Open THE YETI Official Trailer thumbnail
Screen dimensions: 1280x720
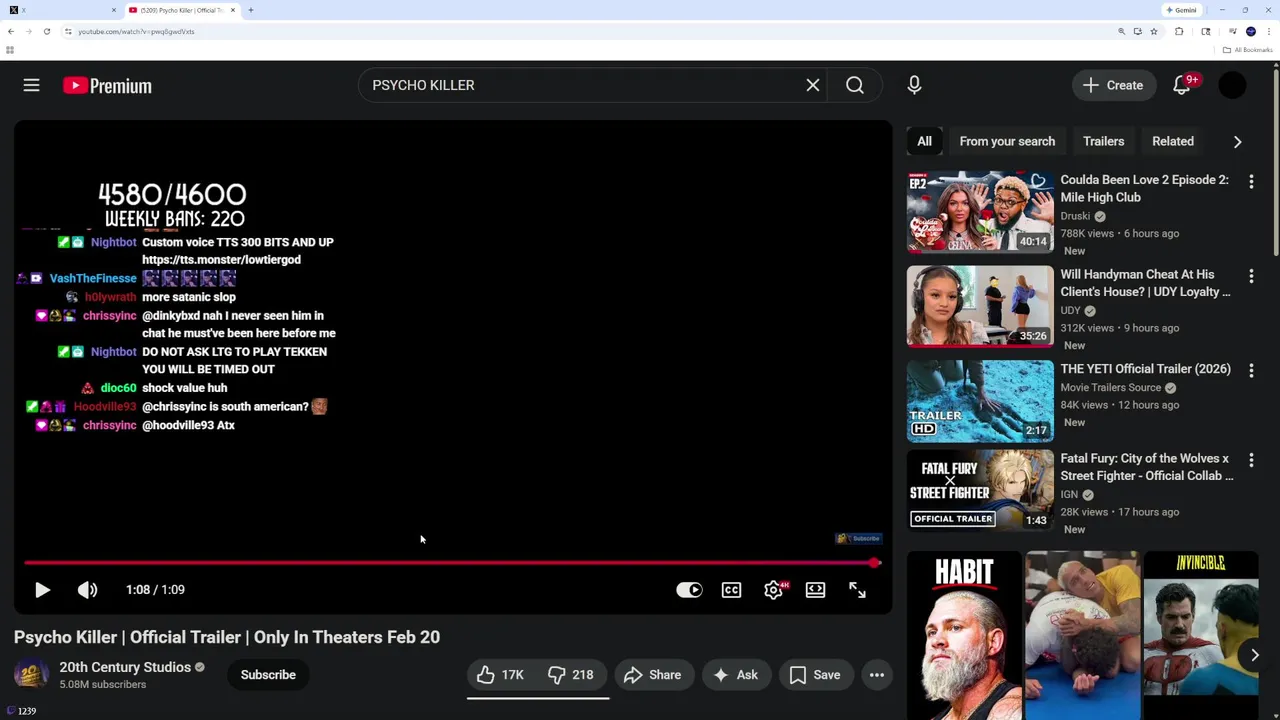click(x=980, y=401)
